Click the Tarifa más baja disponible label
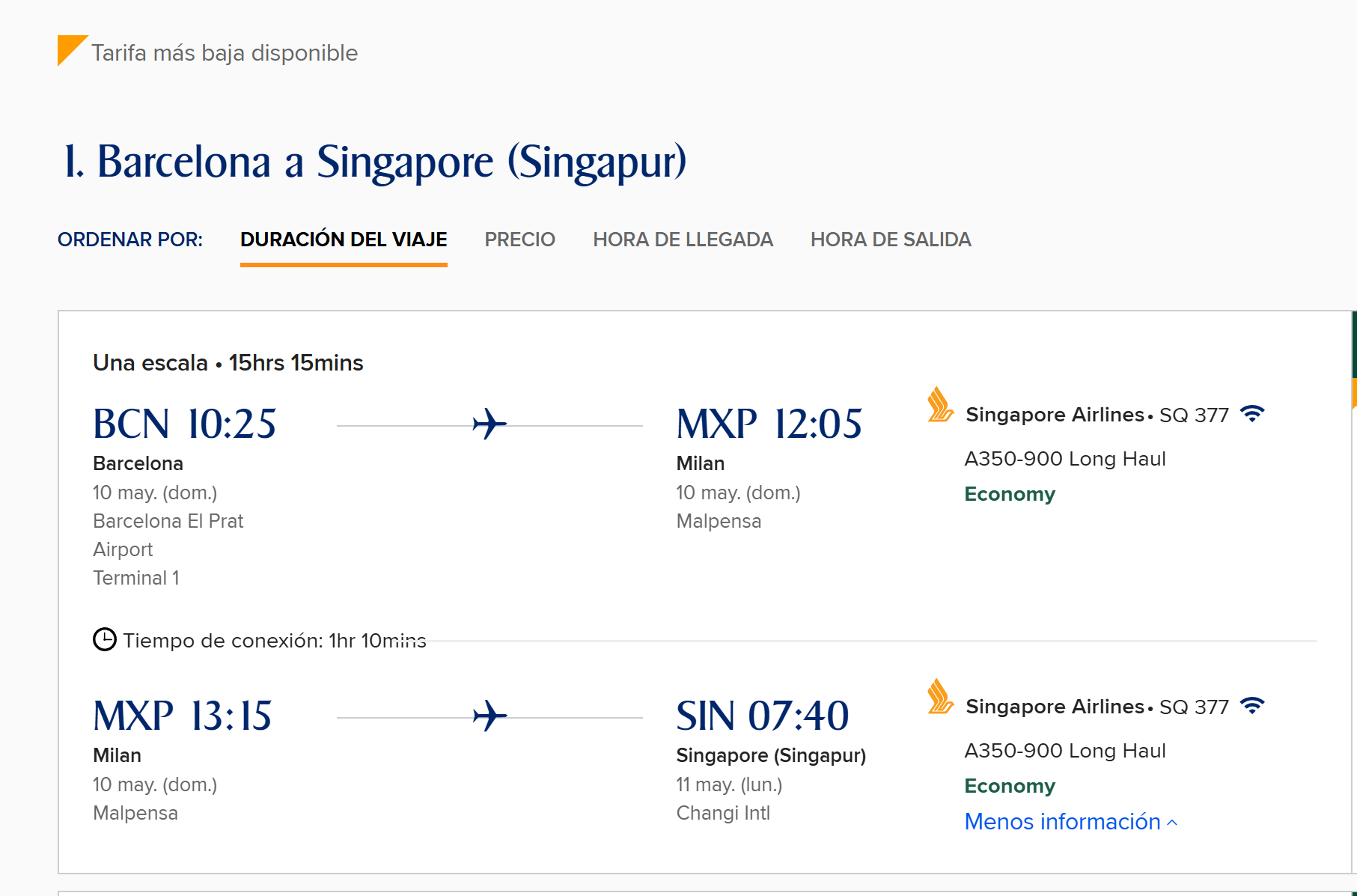The width and height of the screenshot is (1357, 896). 225,53
